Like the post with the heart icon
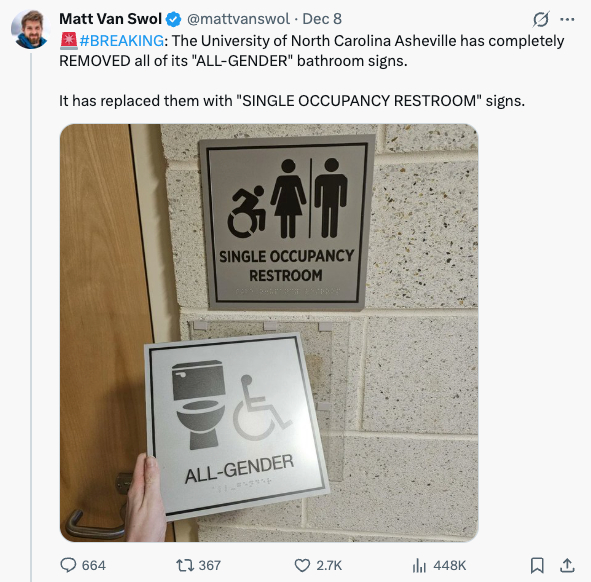This screenshot has width=591, height=582. (302, 565)
